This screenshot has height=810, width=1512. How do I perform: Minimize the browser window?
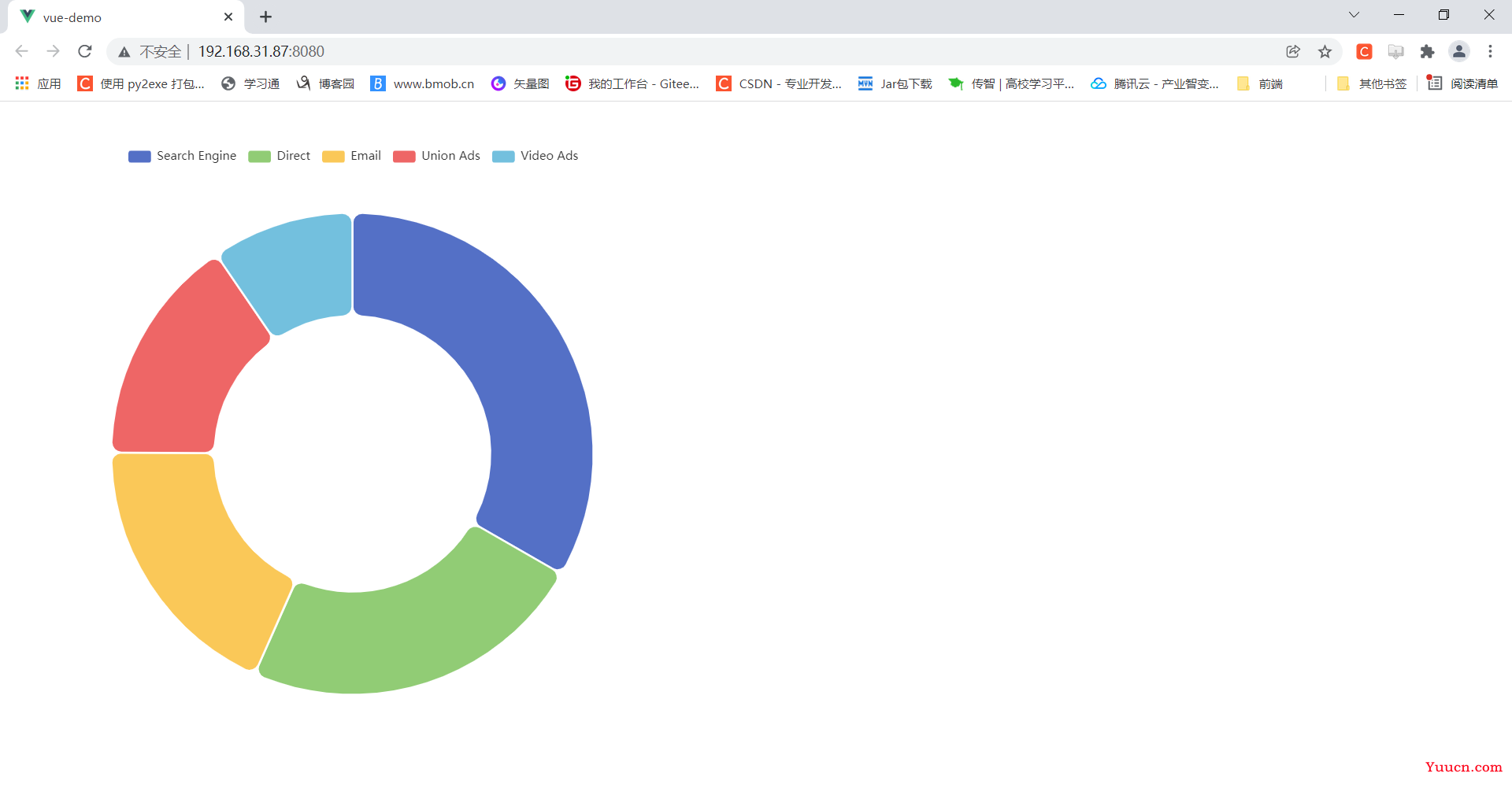click(1399, 15)
